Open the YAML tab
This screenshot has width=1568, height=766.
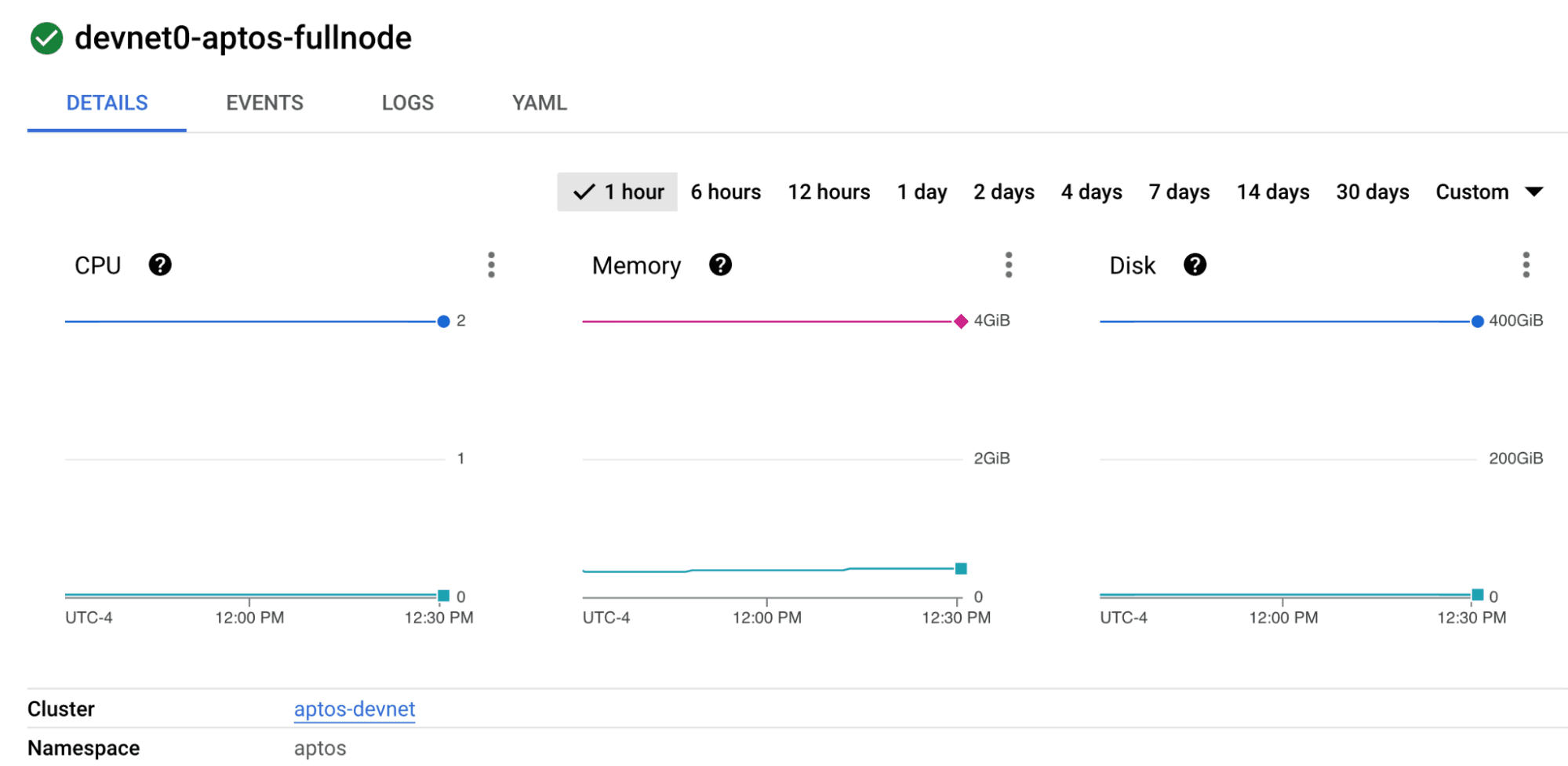pyautogui.click(x=539, y=102)
